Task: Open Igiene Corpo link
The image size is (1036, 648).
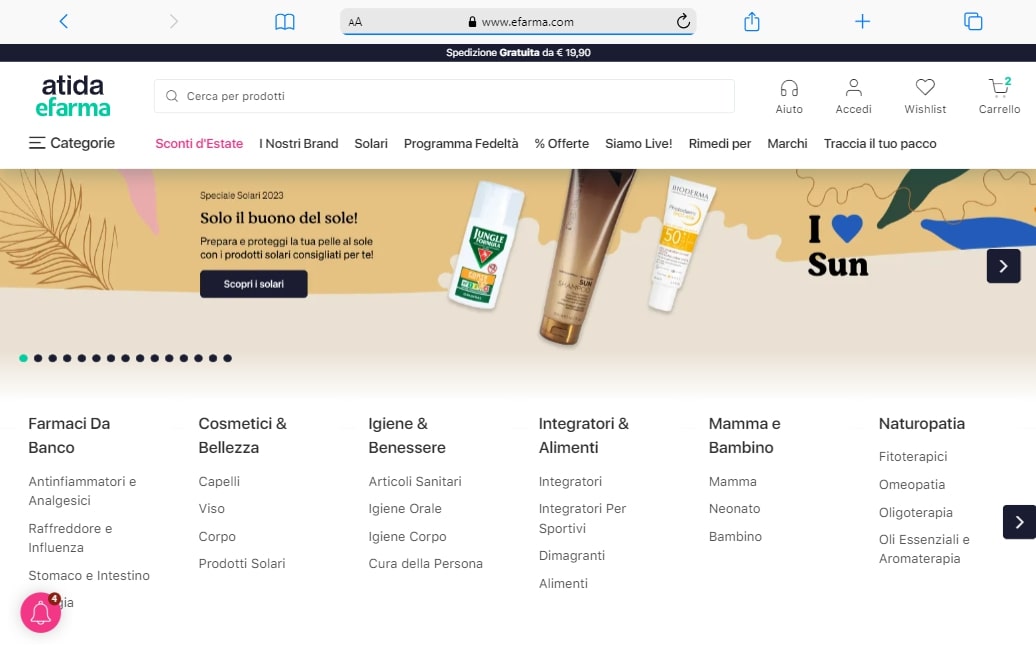Action: click(x=408, y=536)
